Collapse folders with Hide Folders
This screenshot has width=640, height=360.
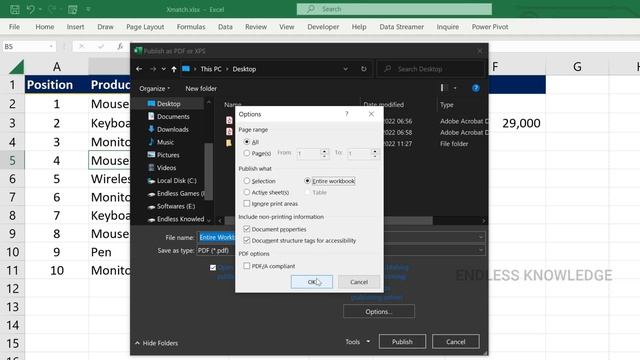point(156,343)
